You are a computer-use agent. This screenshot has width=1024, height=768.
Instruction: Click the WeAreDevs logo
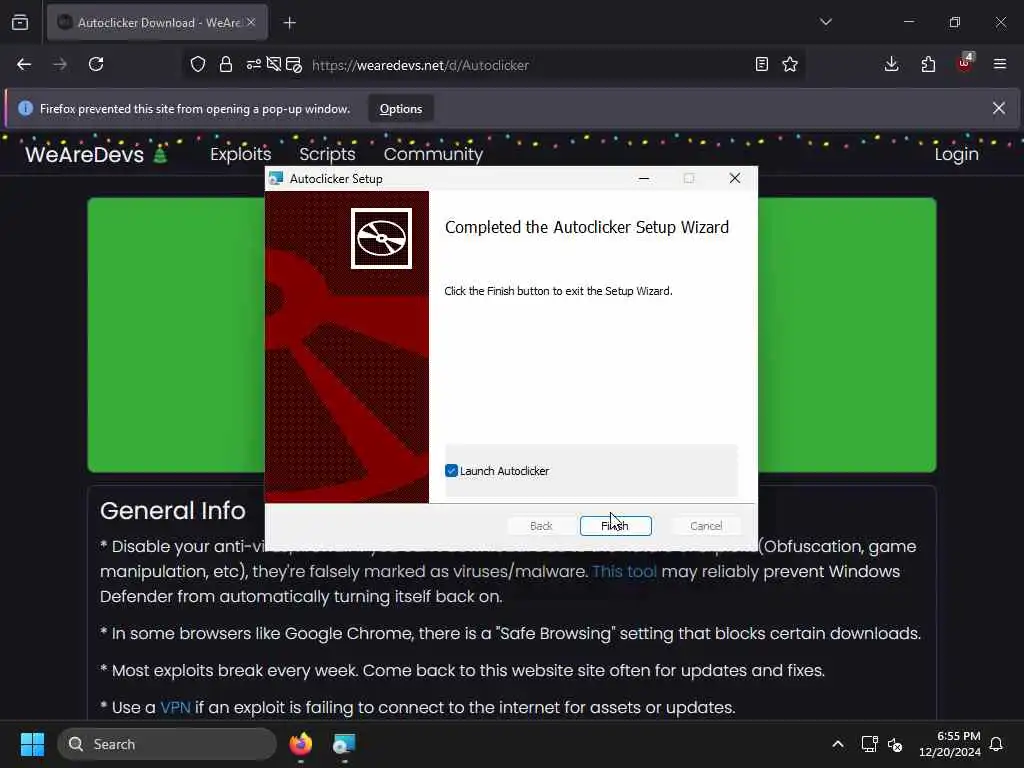97,154
